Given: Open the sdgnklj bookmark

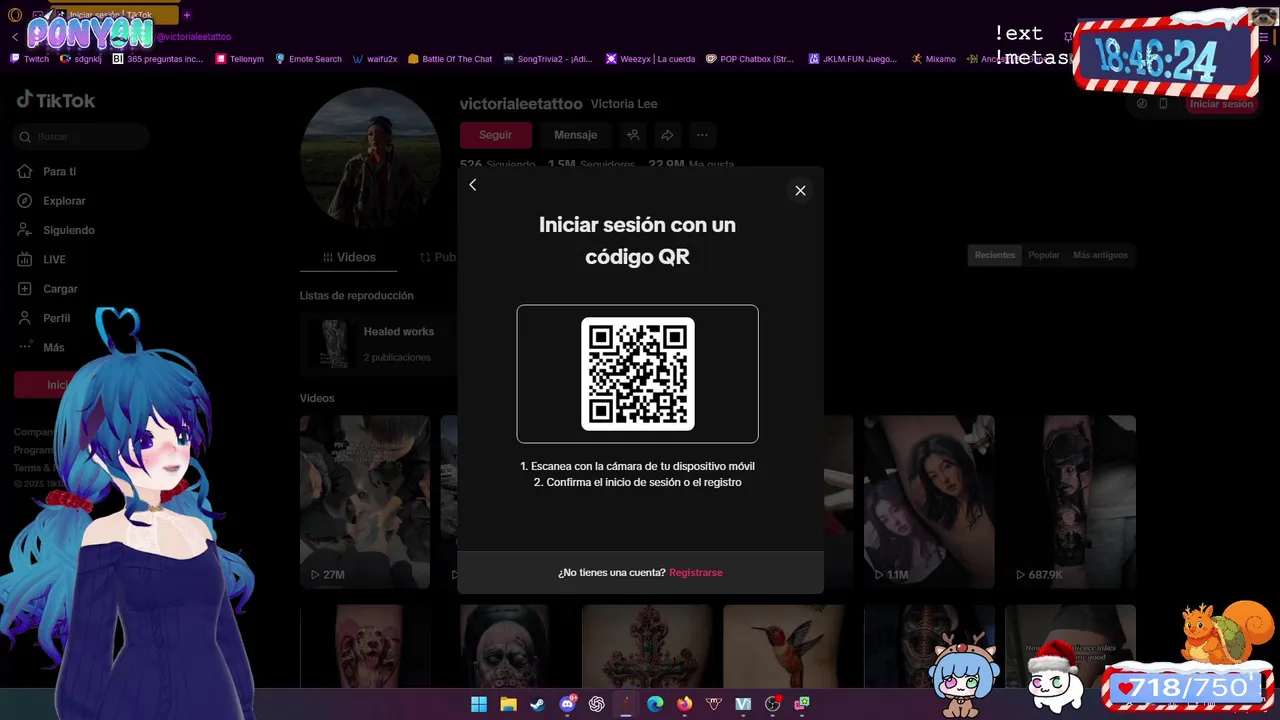Looking at the screenshot, I should coord(81,59).
